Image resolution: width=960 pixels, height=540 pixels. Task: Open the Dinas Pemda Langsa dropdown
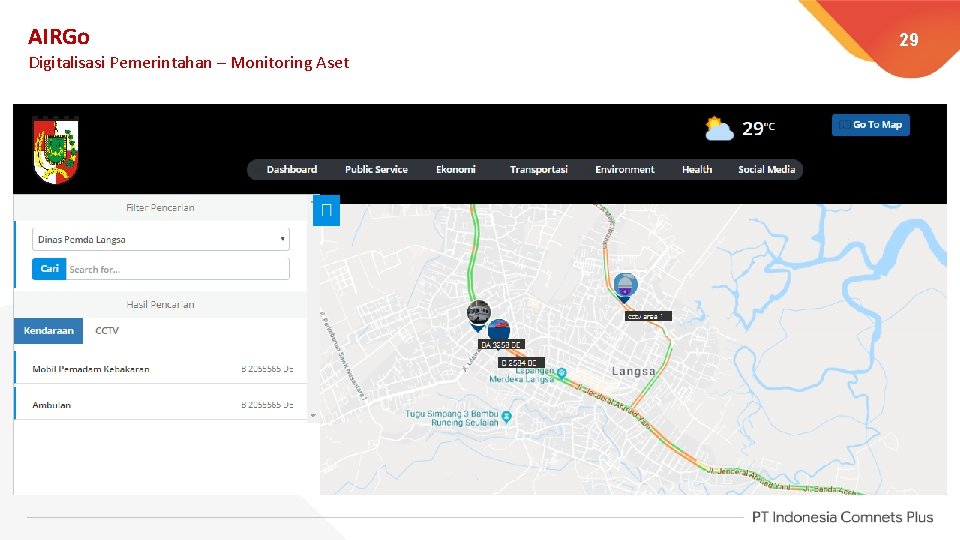[160, 239]
